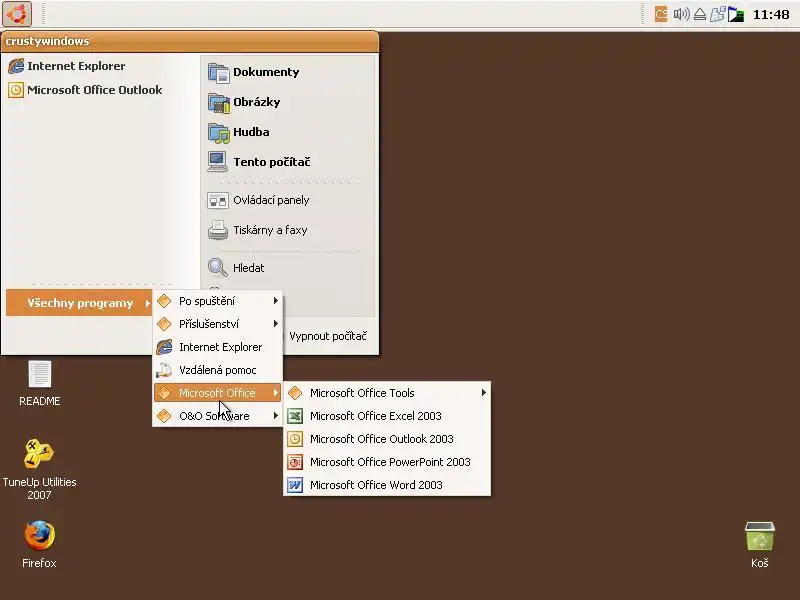Viewport: 800px width, 600px height.
Task: Choose Microsoft Office Word 2003 entry
Action: (387, 485)
